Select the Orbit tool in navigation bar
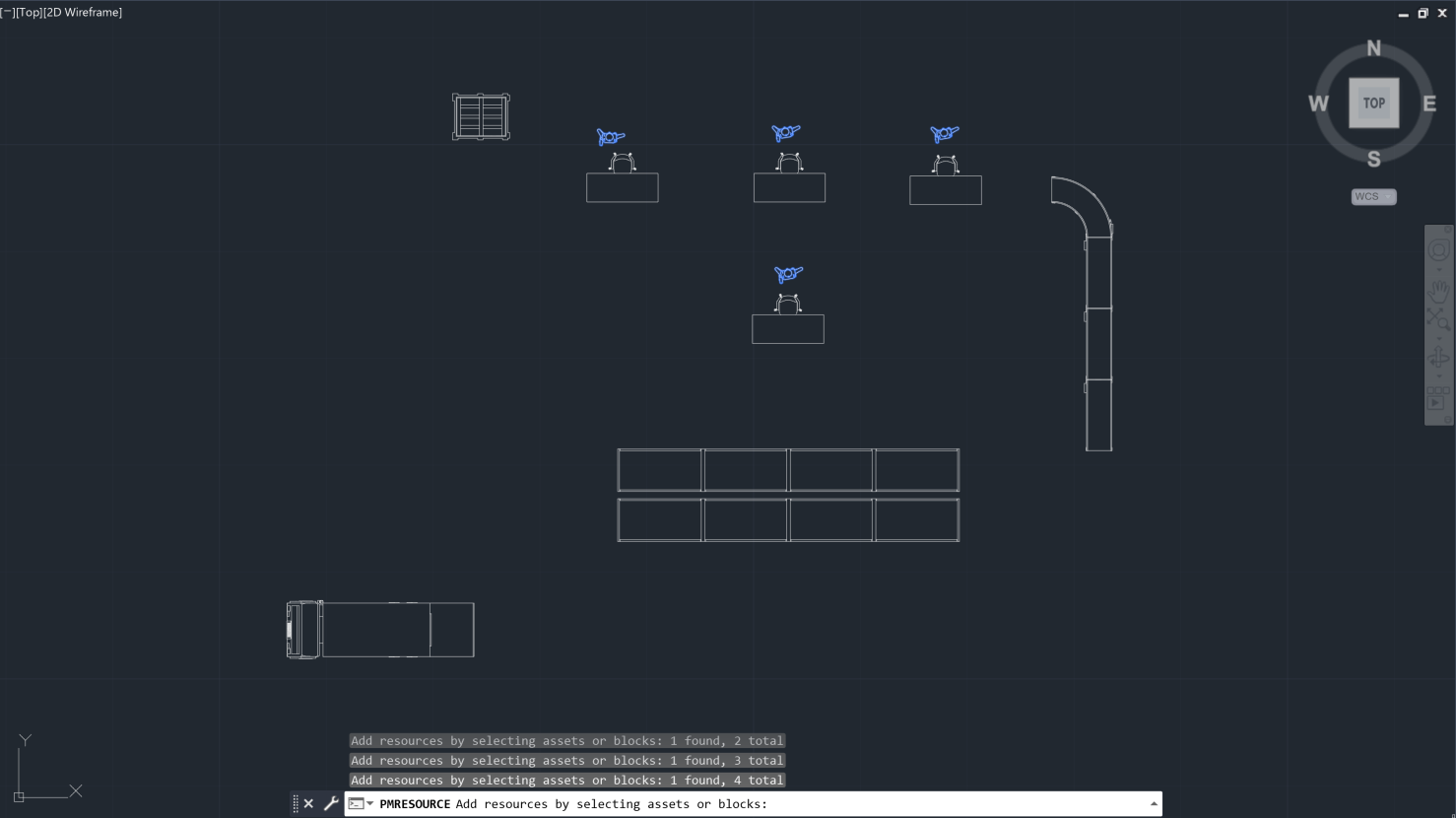This screenshot has width=1456, height=818. pyautogui.click(x=1438, y=358)
